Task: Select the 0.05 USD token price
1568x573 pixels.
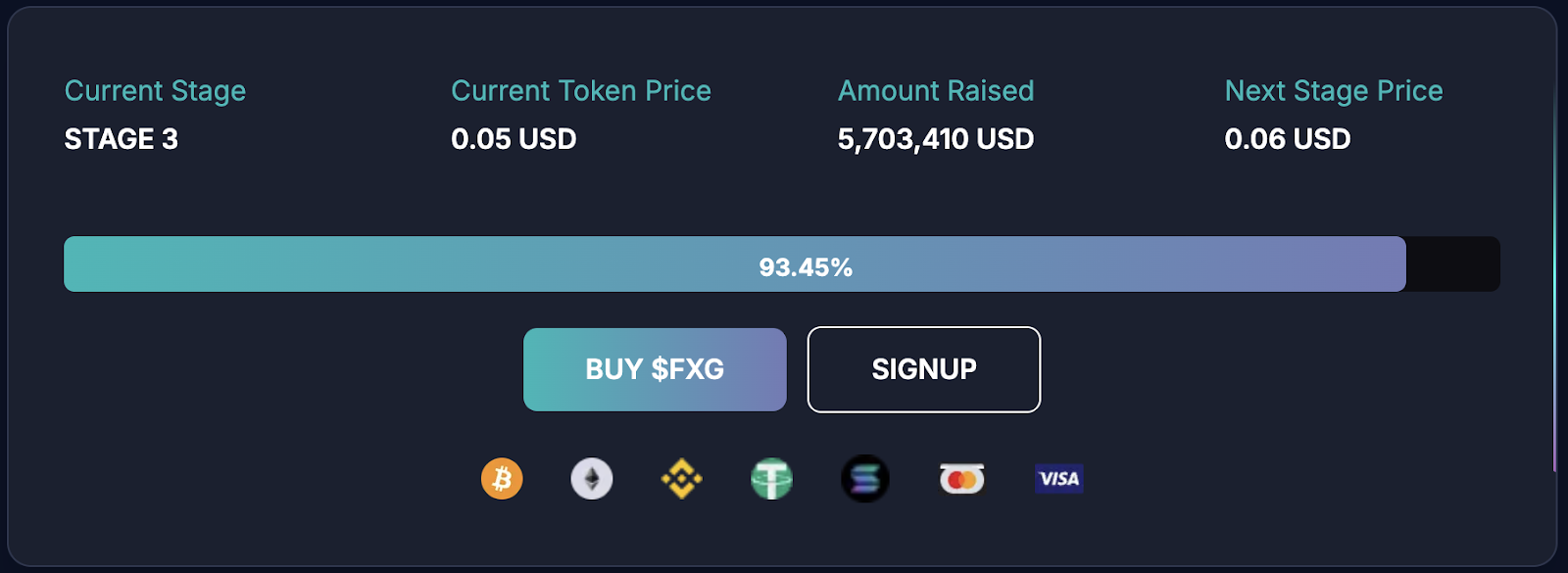Action: pos(514,139)
